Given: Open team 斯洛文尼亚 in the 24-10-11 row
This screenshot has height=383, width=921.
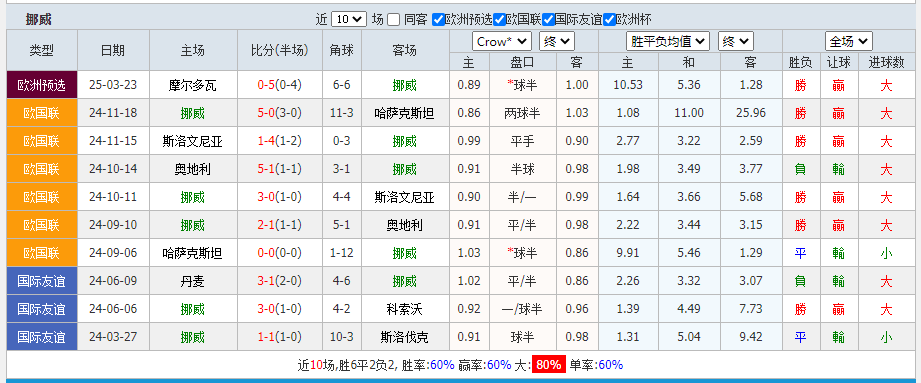Looking at the screenshot, I should tap(405, 197).
